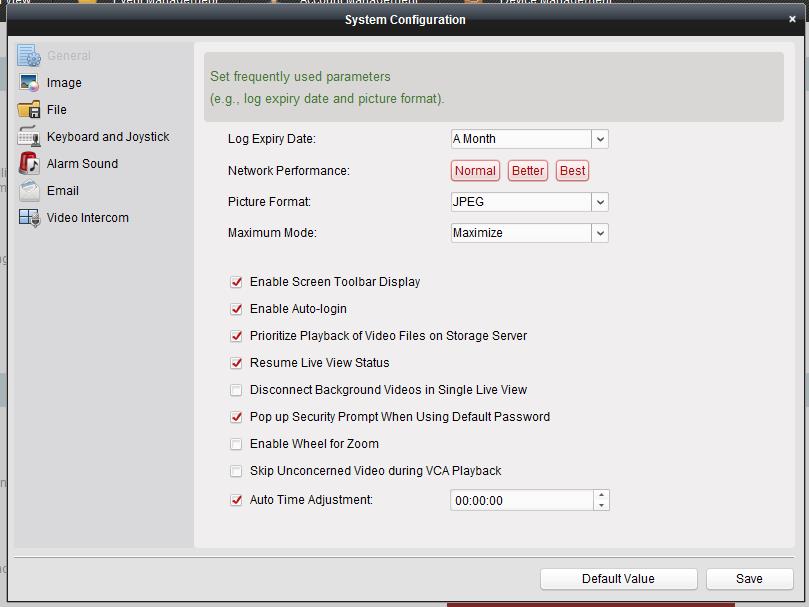
Task: Uncheck Enable Auto-login
Action: (x=237, y=309)
